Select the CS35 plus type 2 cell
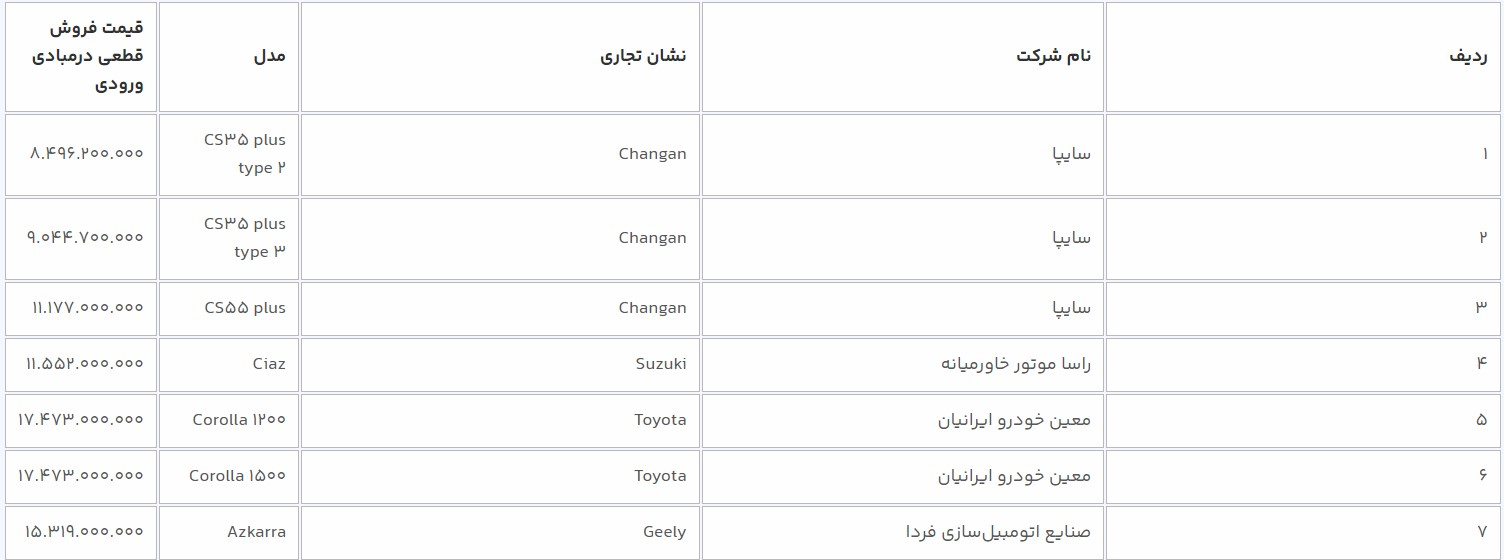This screenshot has height=560, width=1504. tap(245, 154)
